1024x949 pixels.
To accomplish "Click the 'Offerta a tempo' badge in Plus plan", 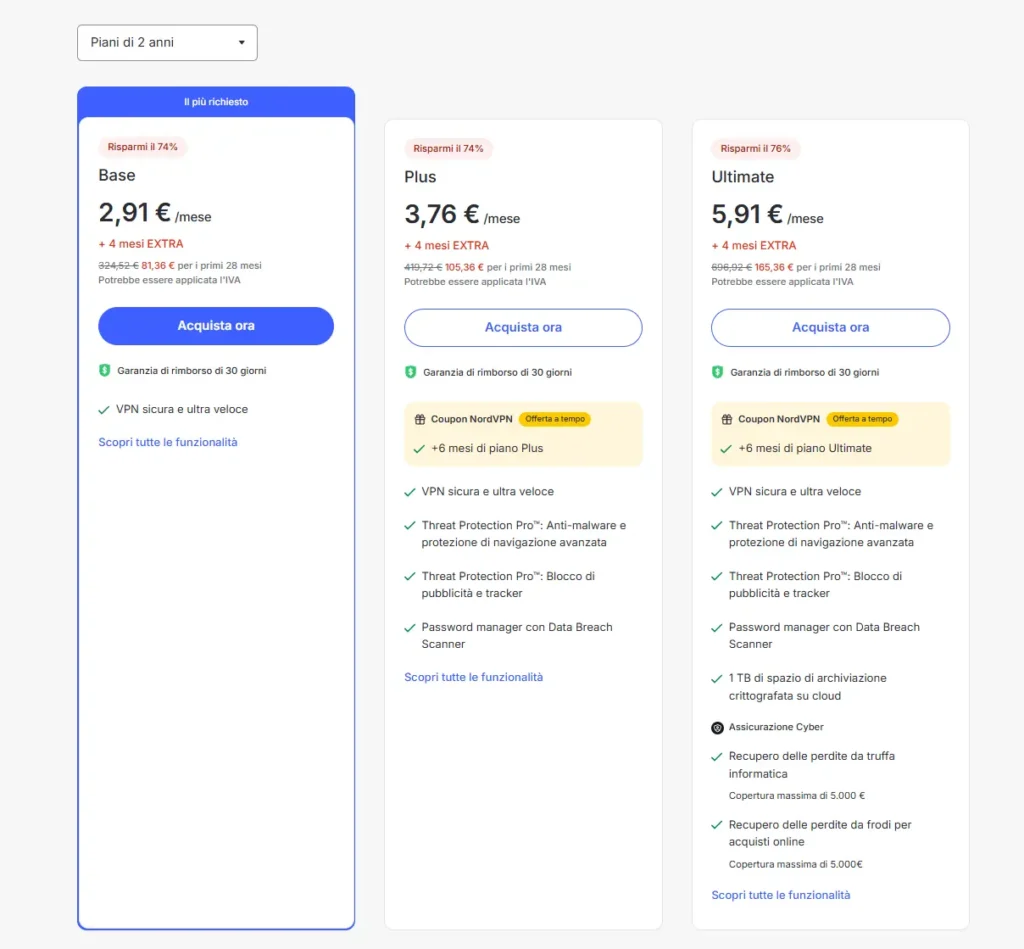I will coord(554,419).
